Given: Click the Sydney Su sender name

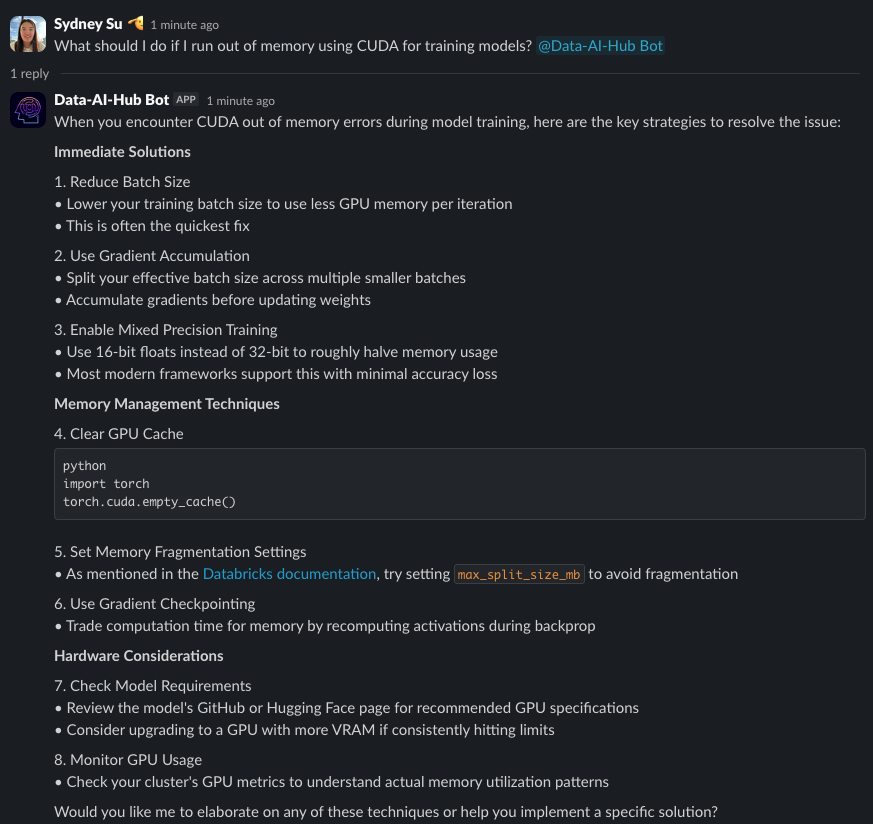Looking at the screenshot, I should click(88, 24).
